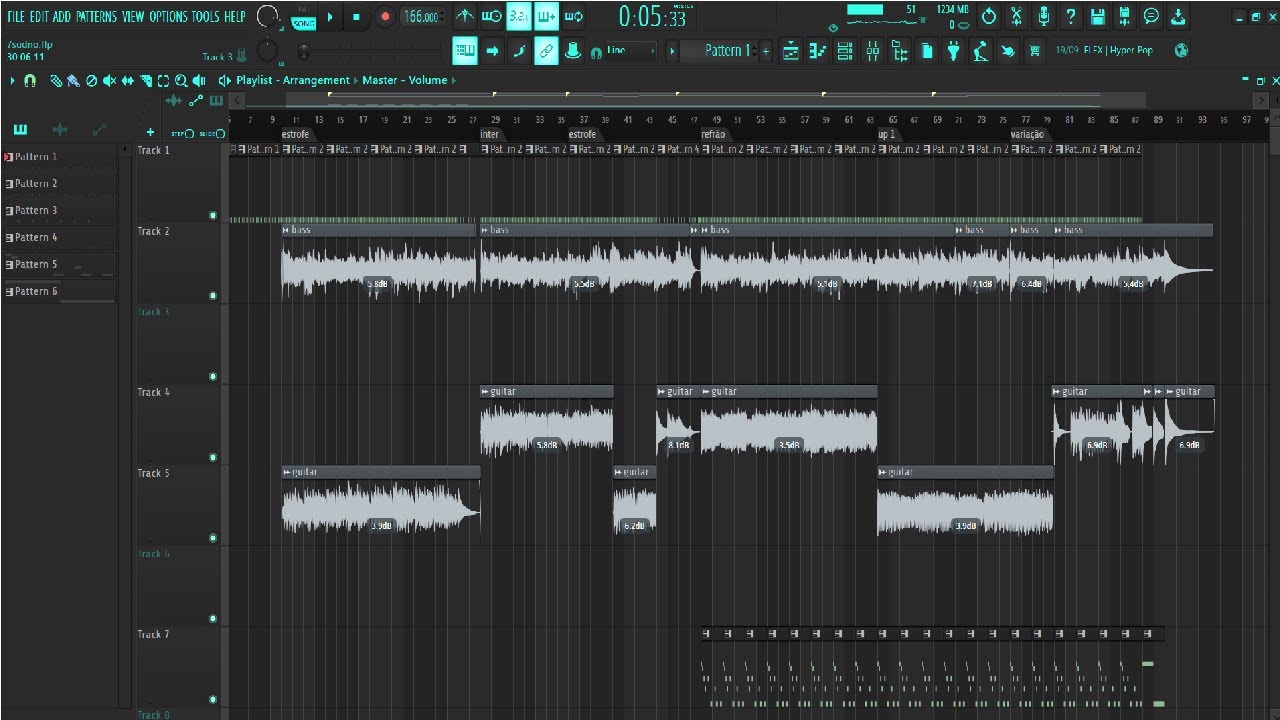Click the tempo 166.000 field
Screen dimensions: 1280x720
coord(422,17)
